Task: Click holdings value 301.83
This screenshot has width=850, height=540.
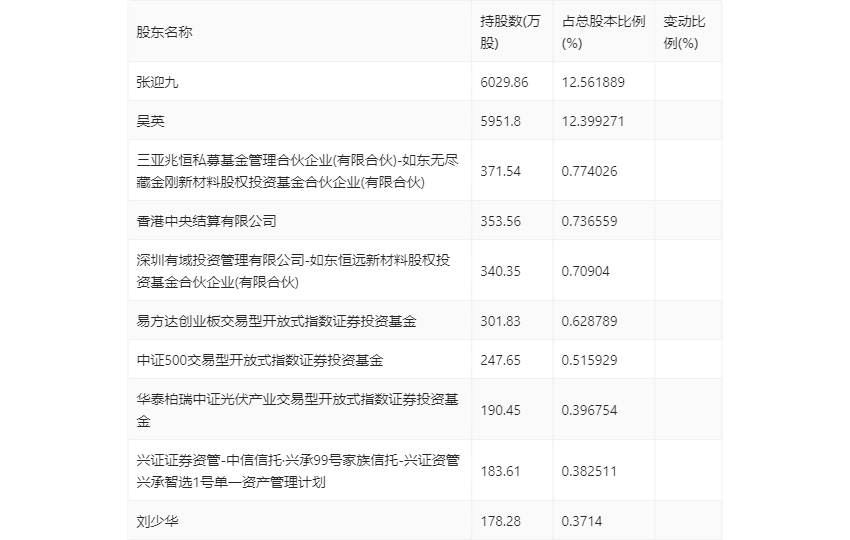Action: tap(500, 321)
